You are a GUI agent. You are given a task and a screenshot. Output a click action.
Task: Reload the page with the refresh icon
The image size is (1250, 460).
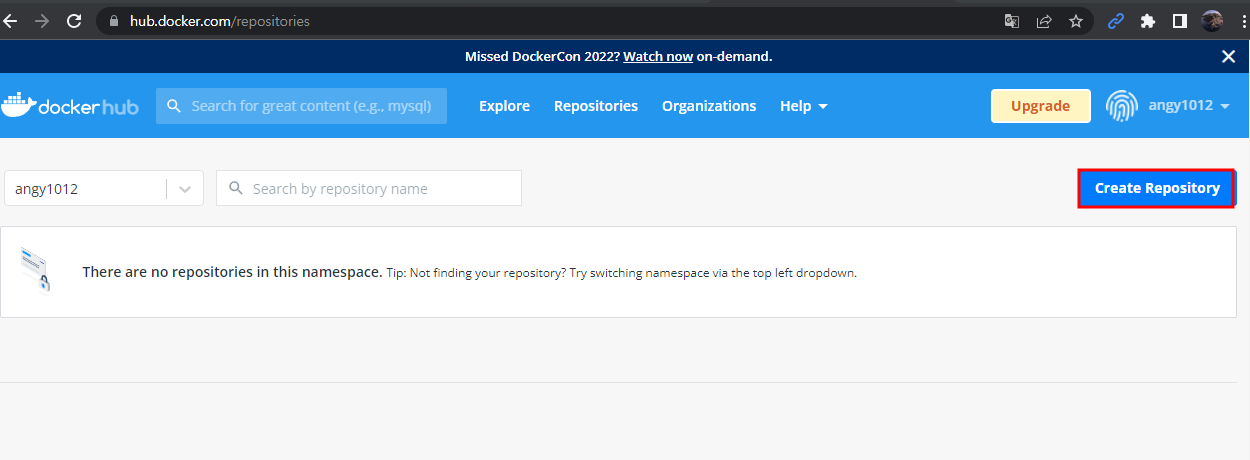click(x=74, y=20)
